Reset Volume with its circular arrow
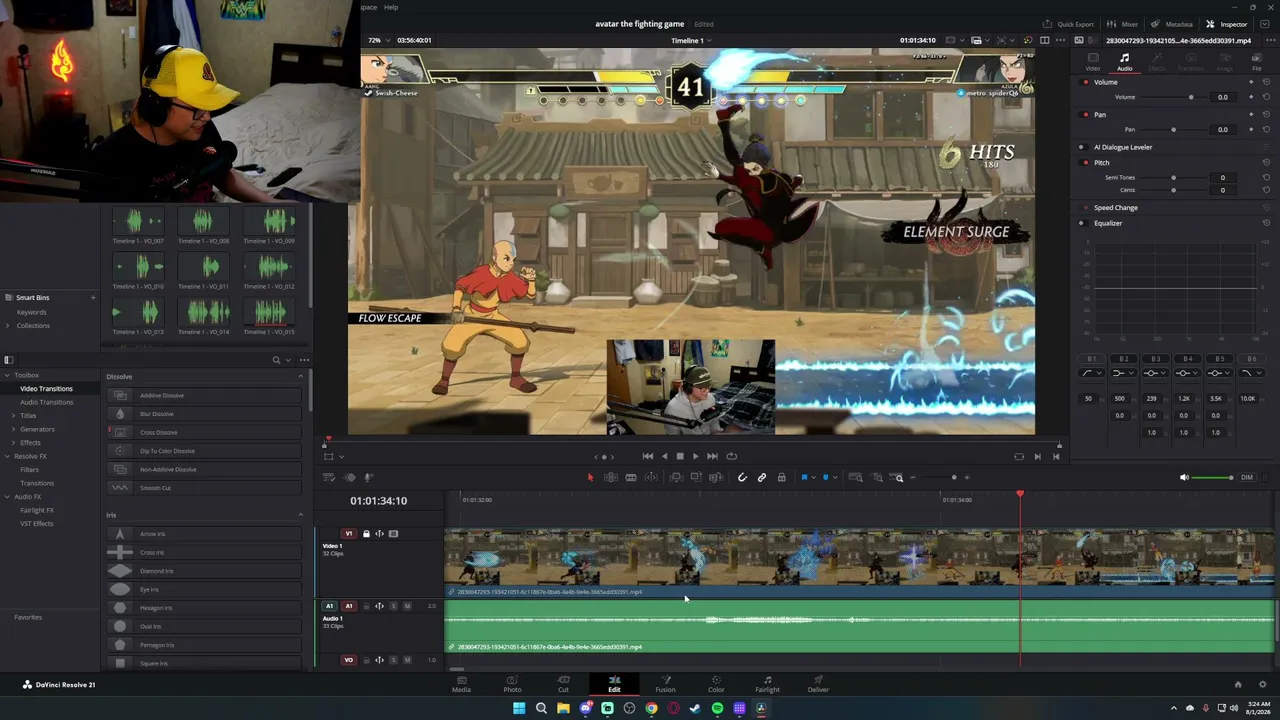The image size is (1280, 720). [x=1266, y=97]
